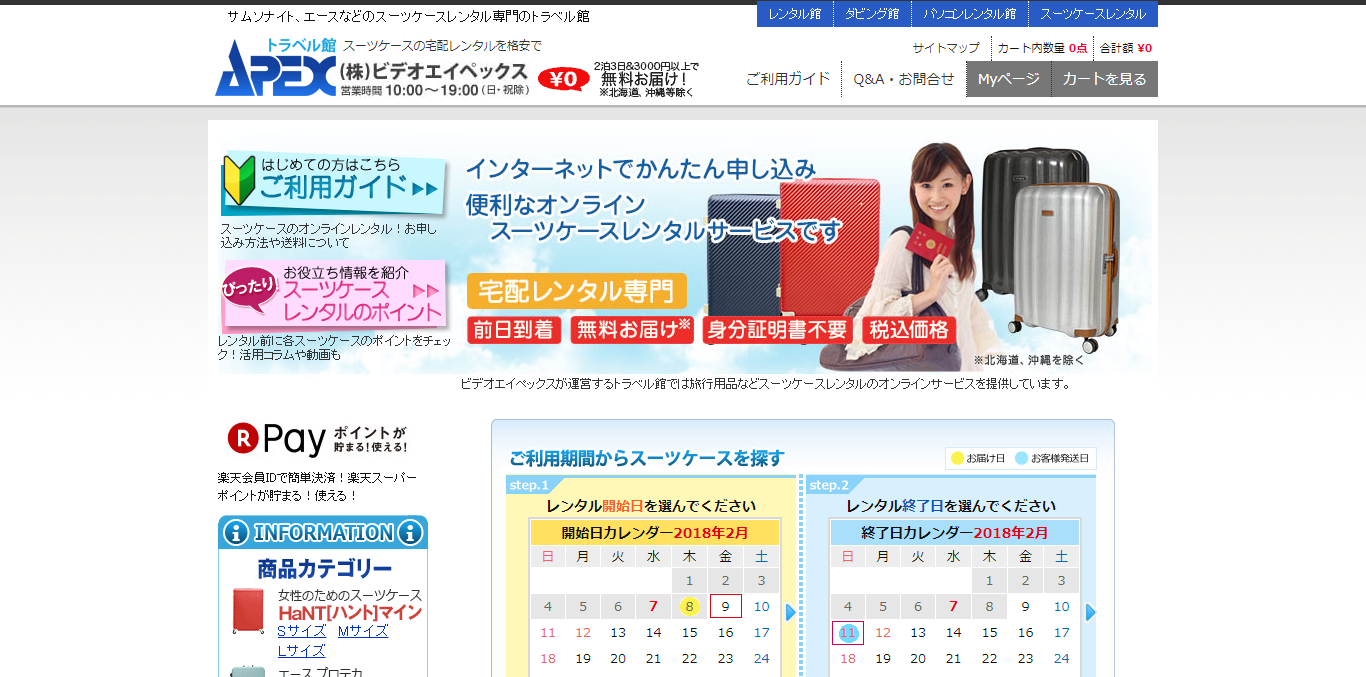Go to next month in start date calendar
Image resolution: width=1366 pixels, height=677 pixels.
tap(791, 612)
